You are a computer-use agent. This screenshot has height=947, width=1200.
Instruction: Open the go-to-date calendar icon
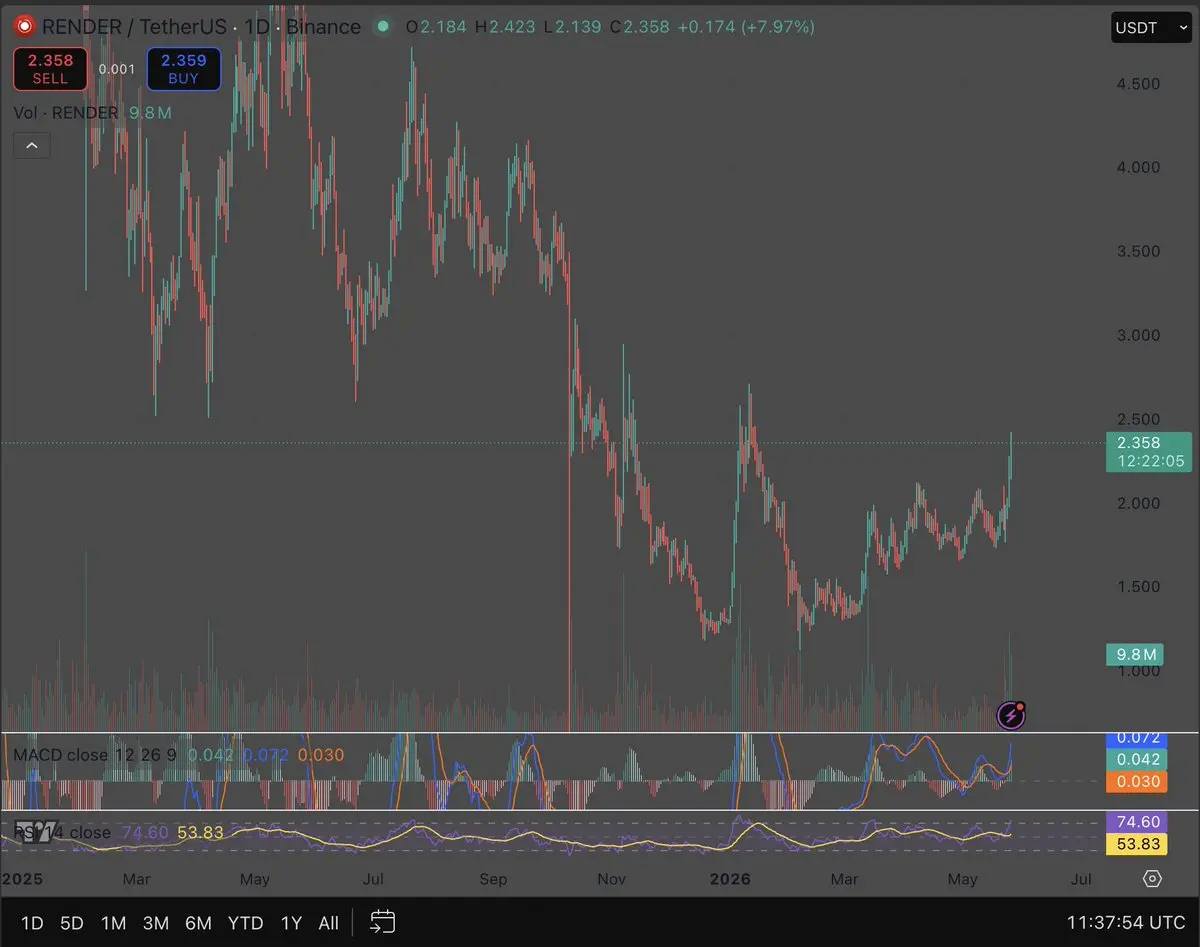coord(382,922)
